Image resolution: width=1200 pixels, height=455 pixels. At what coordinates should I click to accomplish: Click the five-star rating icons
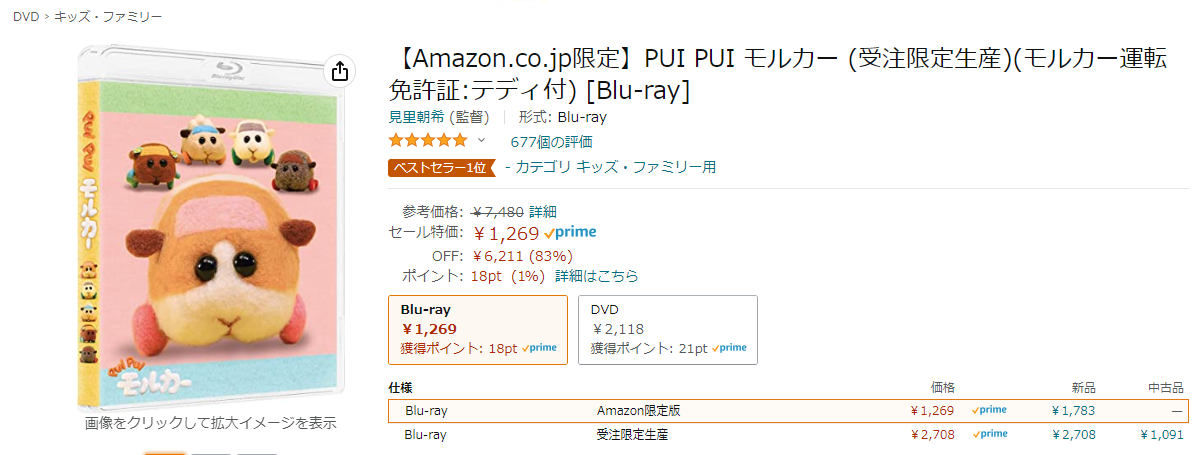[x=428, y=141]
